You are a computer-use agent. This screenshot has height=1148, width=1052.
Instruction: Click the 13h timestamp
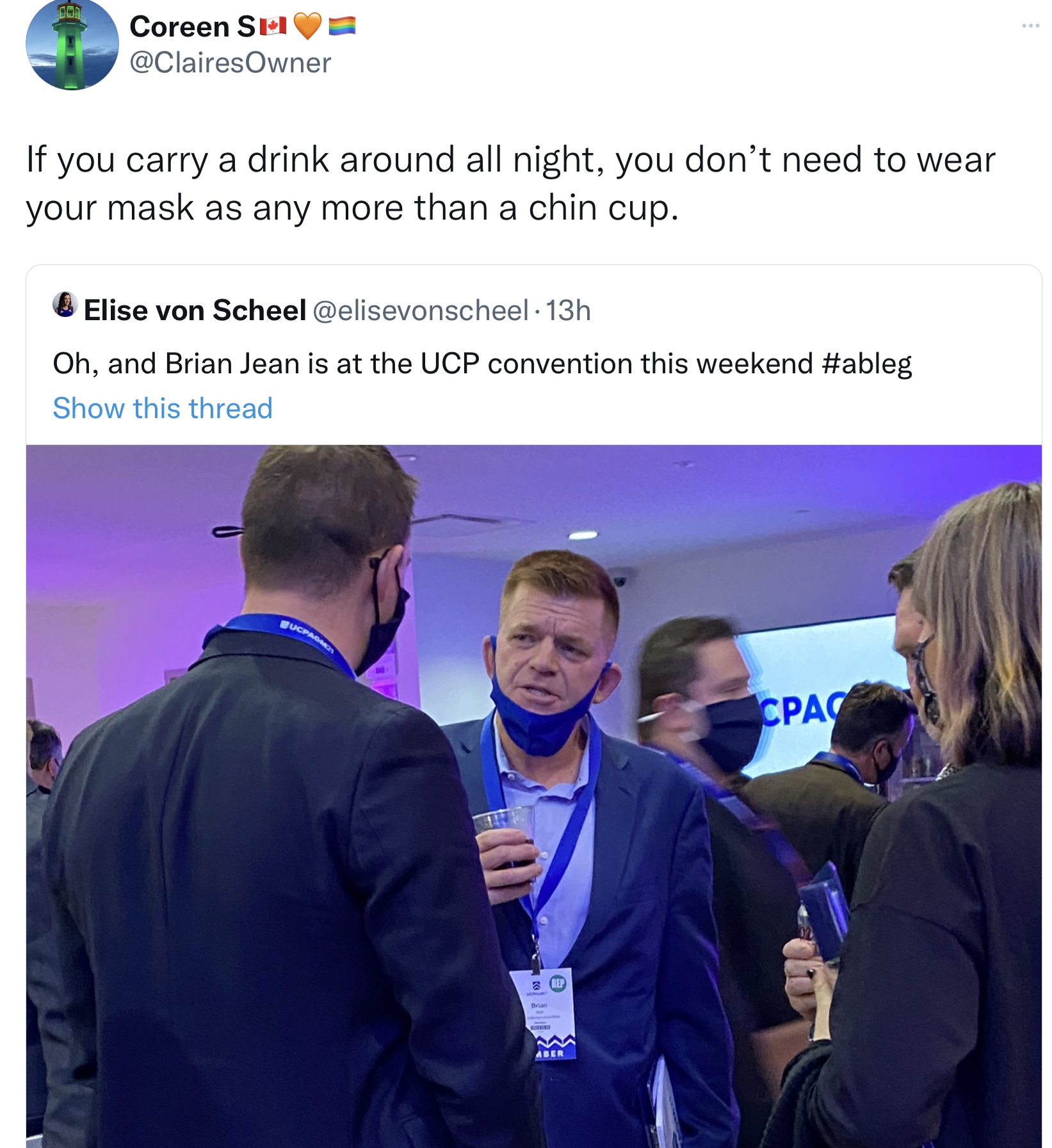(568, 311)
